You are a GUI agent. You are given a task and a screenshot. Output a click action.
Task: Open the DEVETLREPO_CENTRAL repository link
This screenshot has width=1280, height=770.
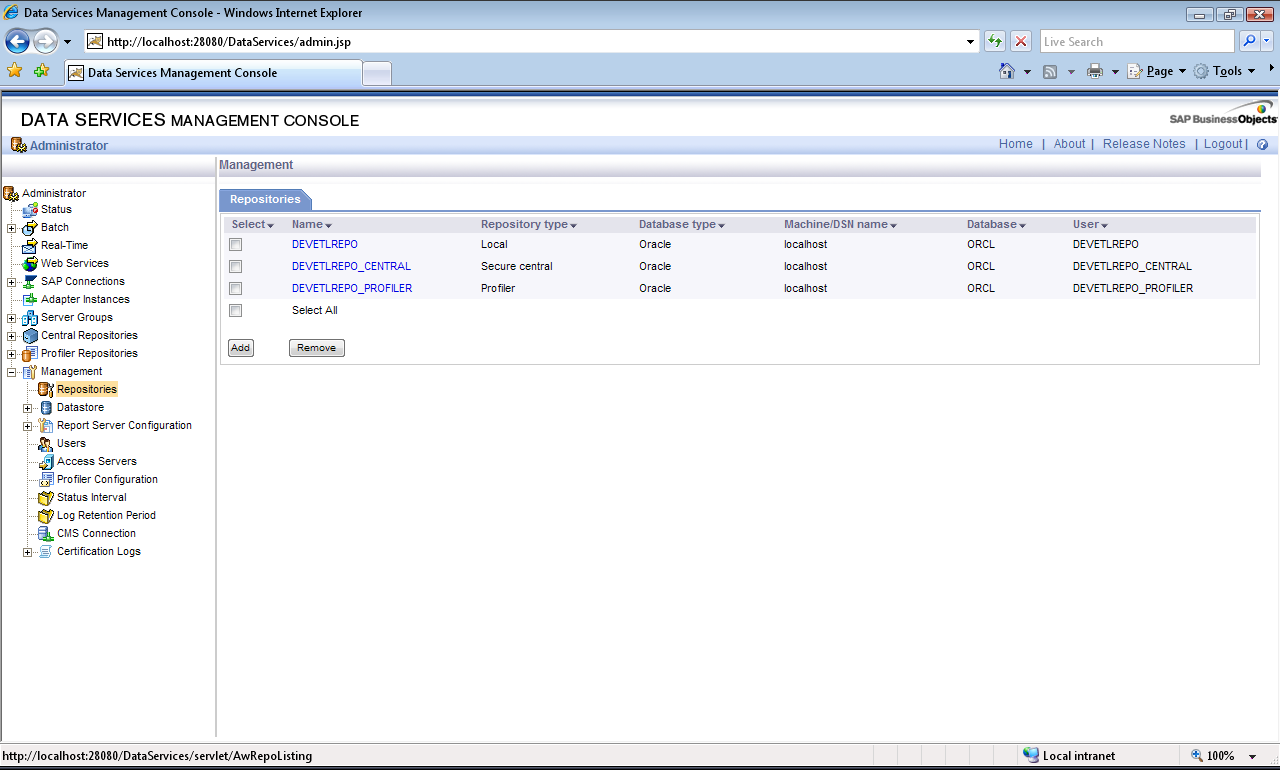(x=351, y=267)
